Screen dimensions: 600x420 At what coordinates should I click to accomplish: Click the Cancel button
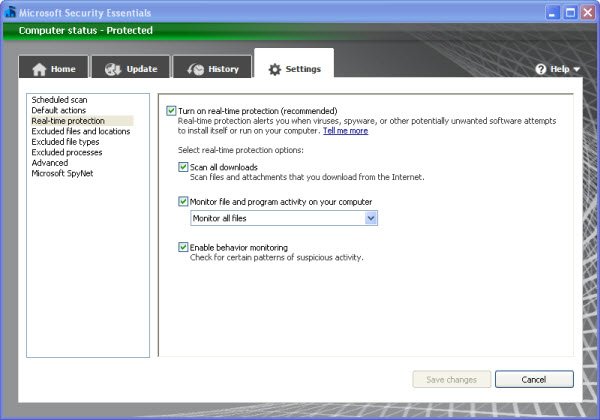pos(534,379)
